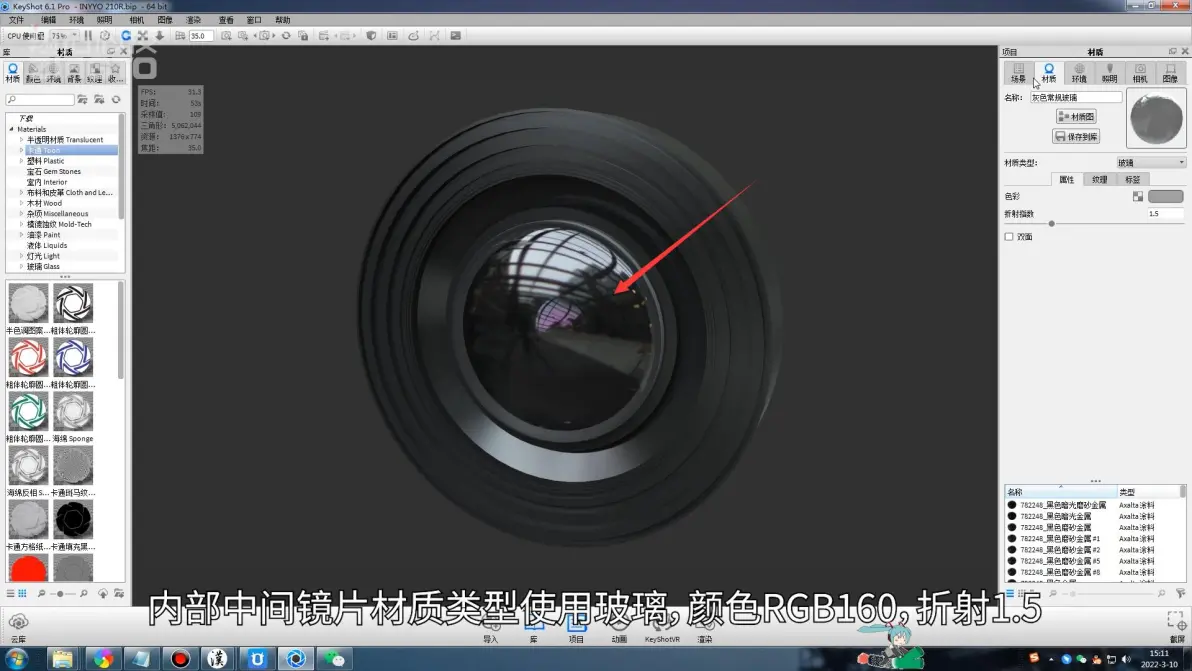Expand the 玻璃 Glass folder
This screenshot has height=671, width=1192.
21,267
